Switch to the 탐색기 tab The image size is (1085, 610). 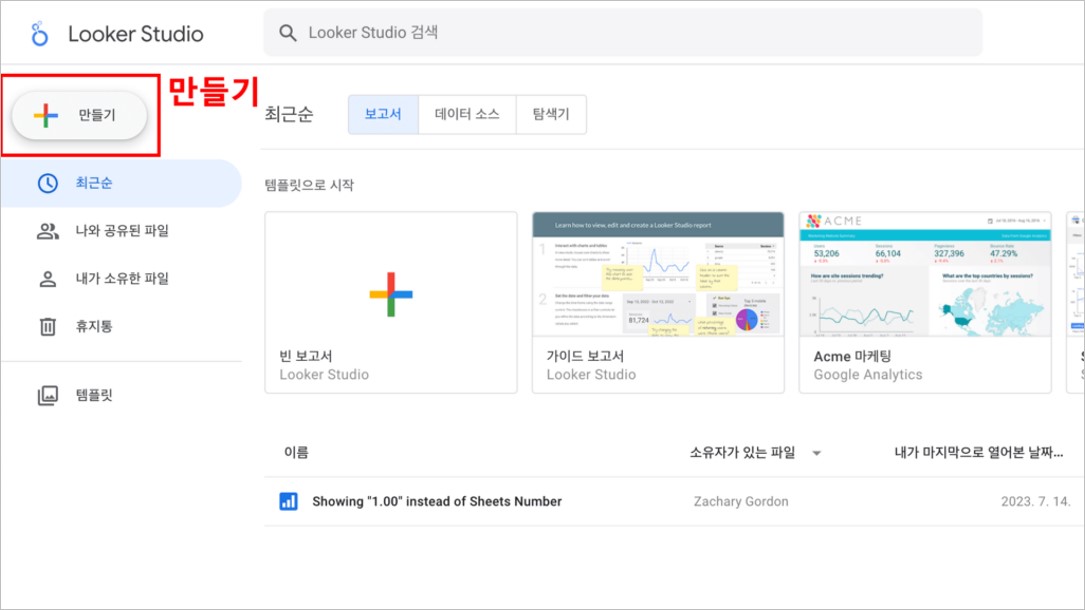coord(551,114)
